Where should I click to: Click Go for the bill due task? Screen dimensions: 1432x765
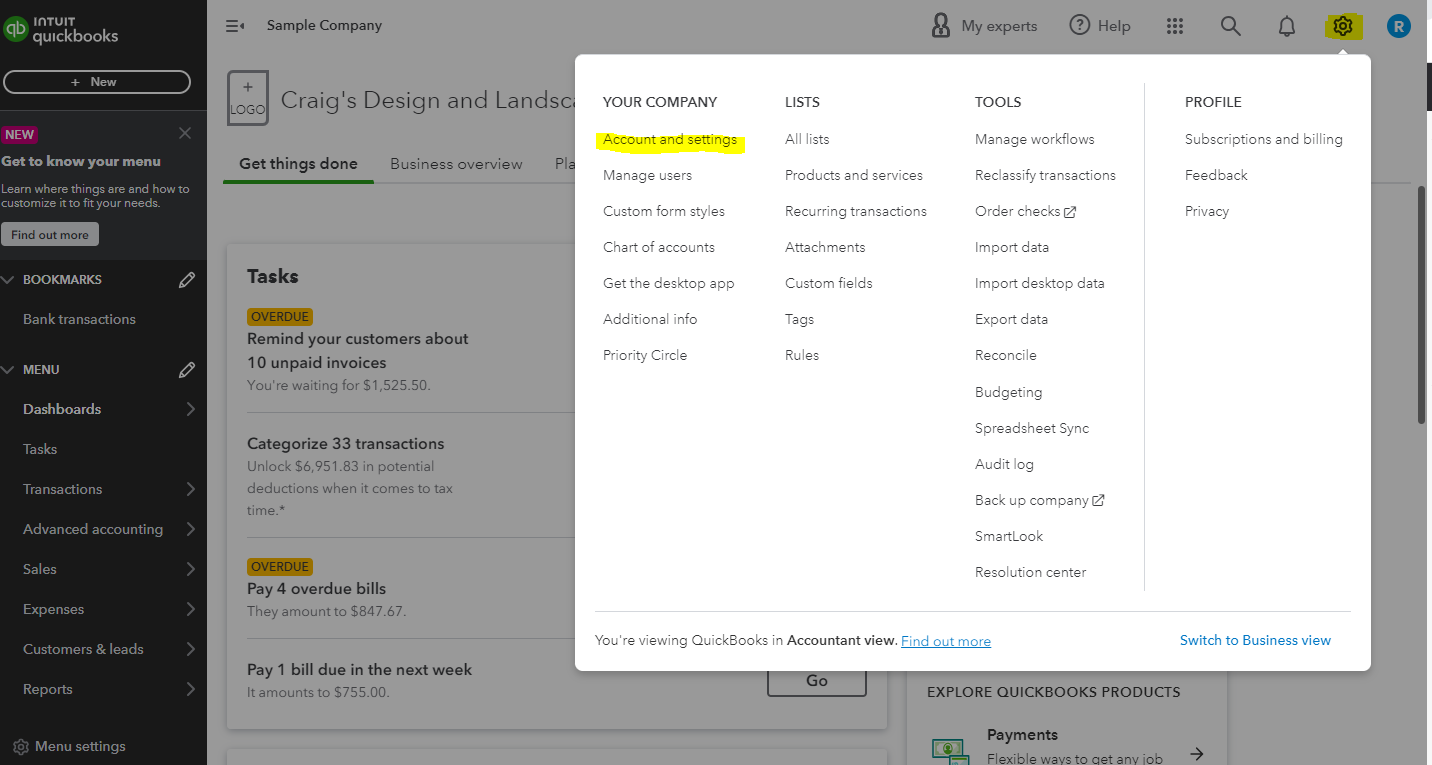click(x=817, y=680)
